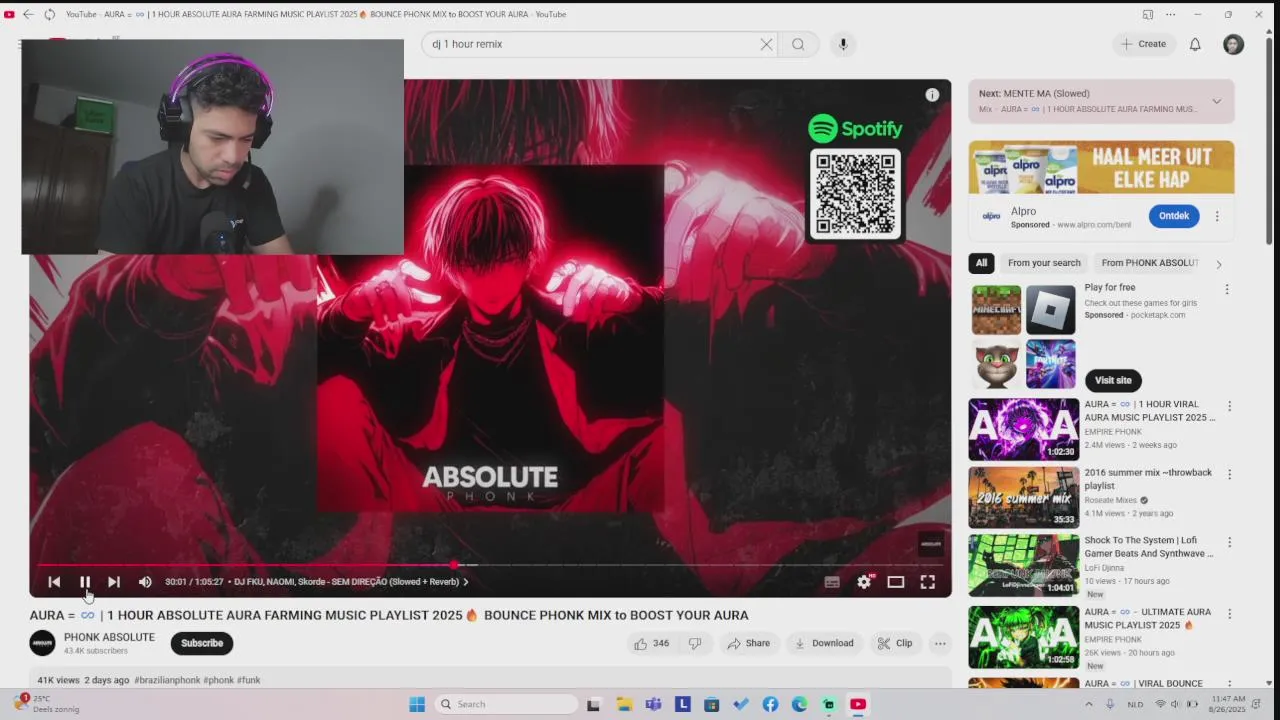Run search with magnifier button

coord(798,44)
